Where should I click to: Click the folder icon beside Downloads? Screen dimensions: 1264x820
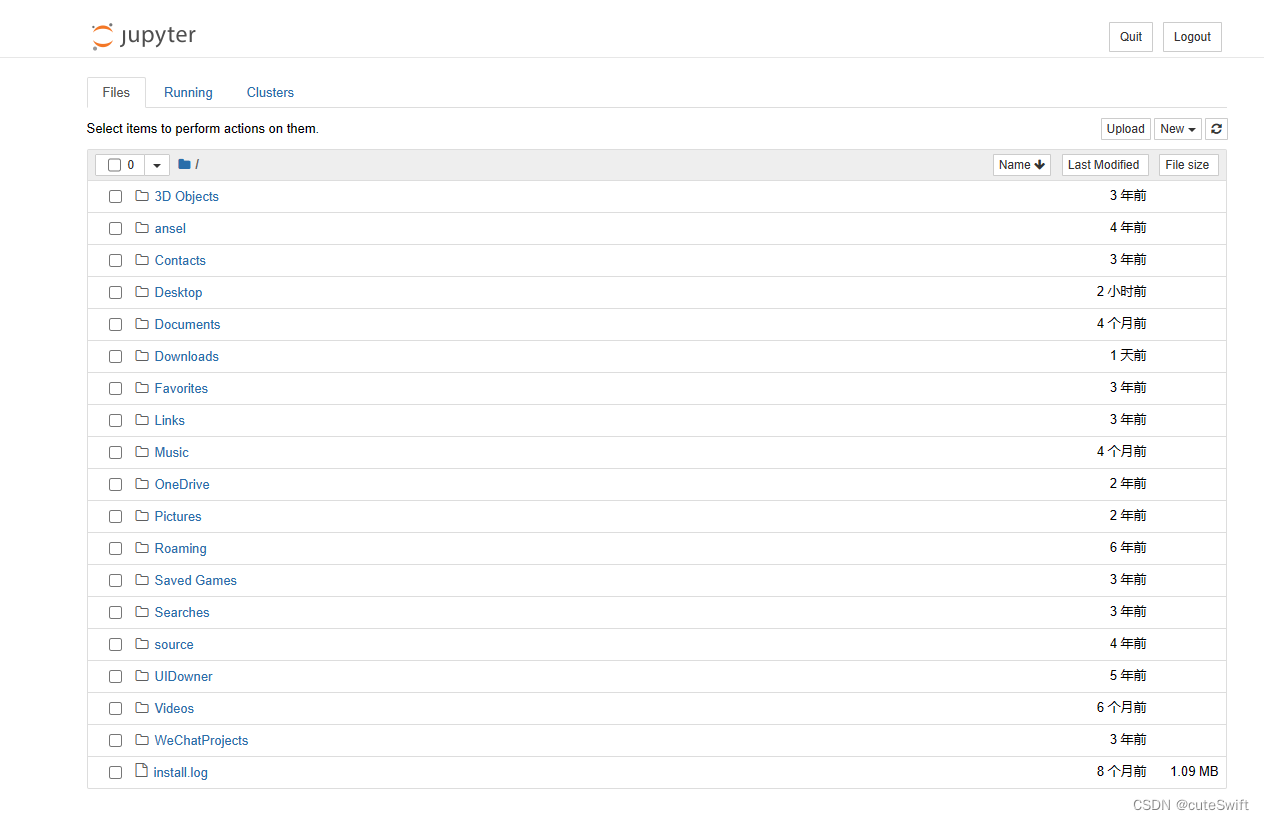142,356
